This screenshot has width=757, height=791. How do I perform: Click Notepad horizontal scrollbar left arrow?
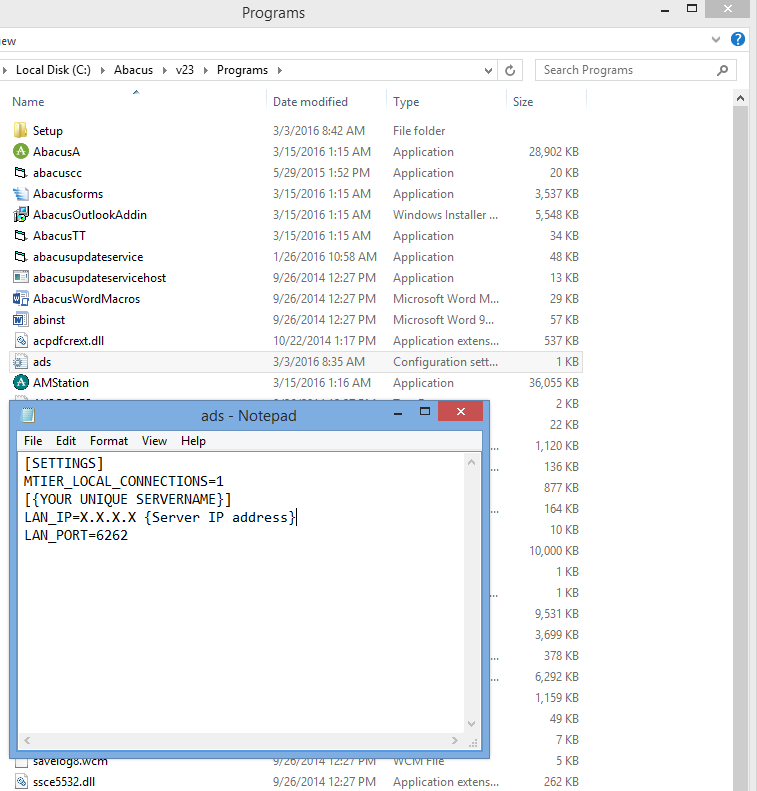pos(27,741)
